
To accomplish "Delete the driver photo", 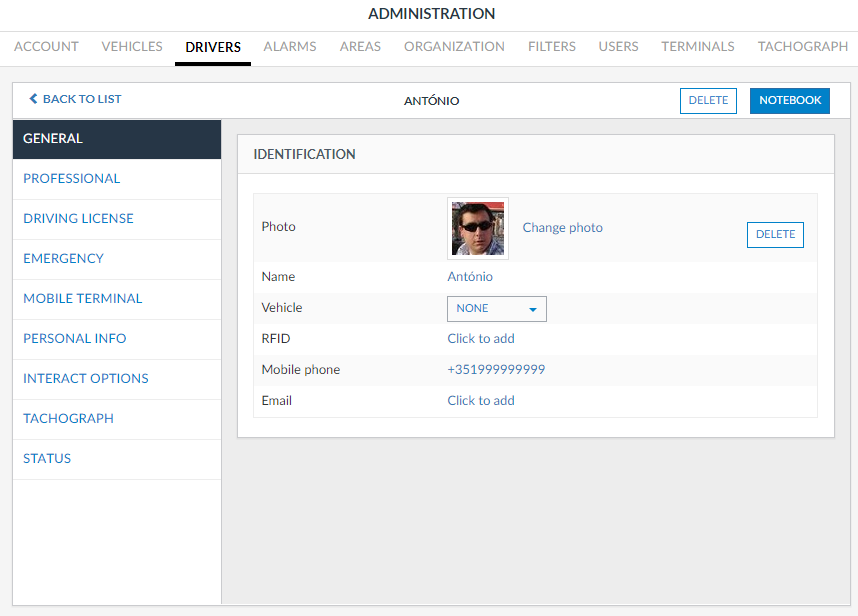I will click(775, 235).
